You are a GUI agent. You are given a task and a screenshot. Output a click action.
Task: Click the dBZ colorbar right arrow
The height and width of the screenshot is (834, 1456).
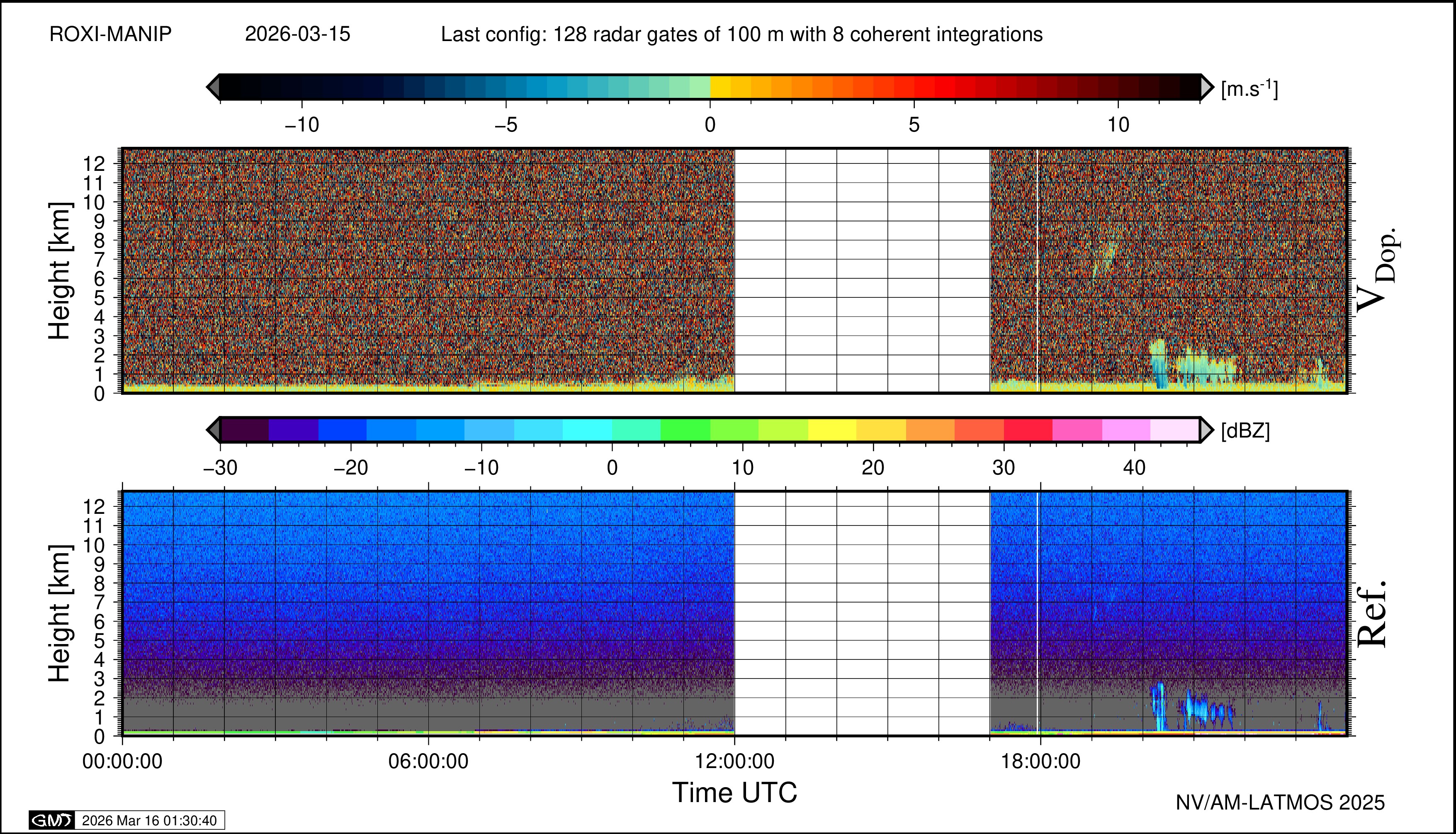(x=1206, y=430)
